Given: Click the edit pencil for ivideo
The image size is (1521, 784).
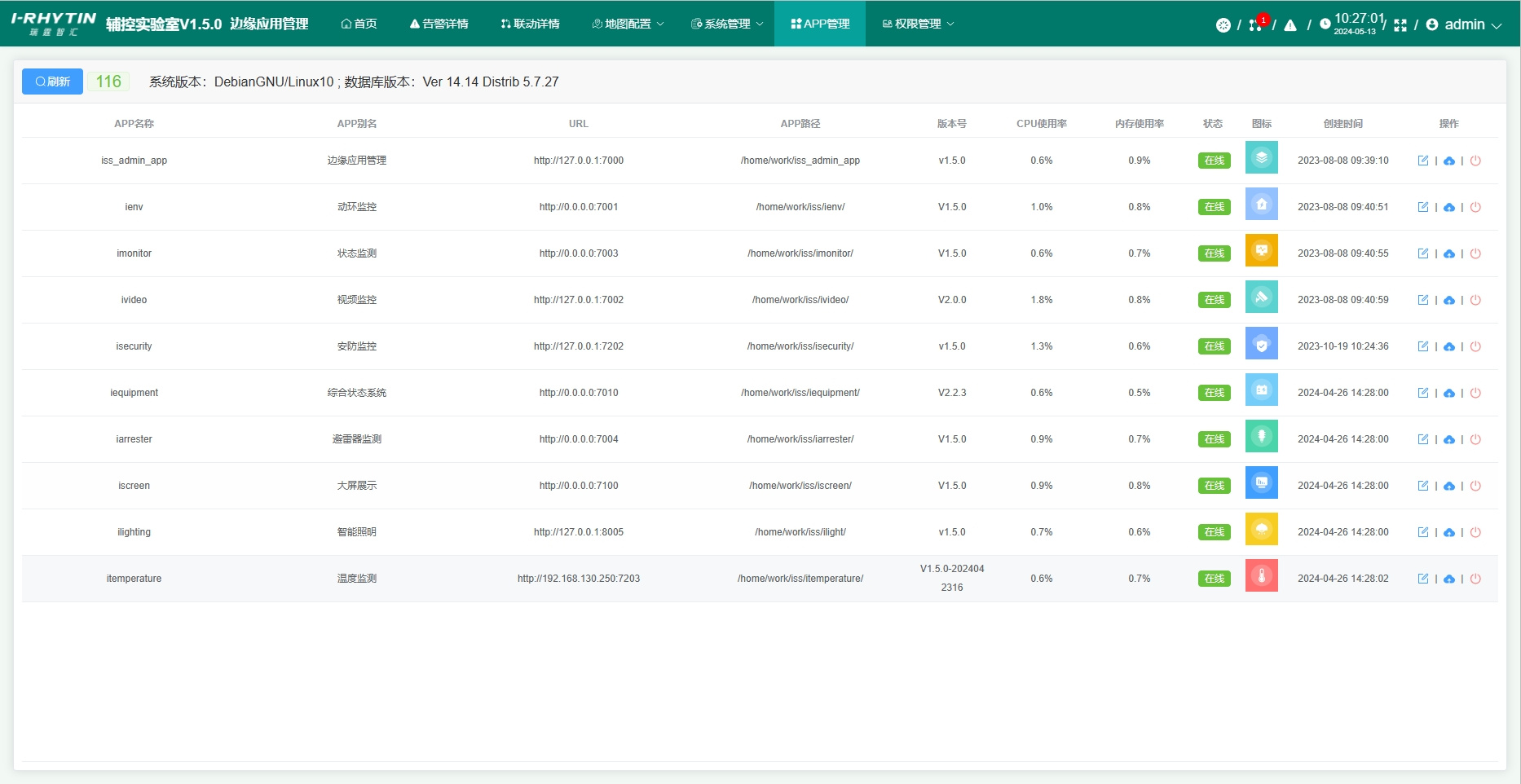Looking at the screenshot, I should click(x=1422, y=300).
